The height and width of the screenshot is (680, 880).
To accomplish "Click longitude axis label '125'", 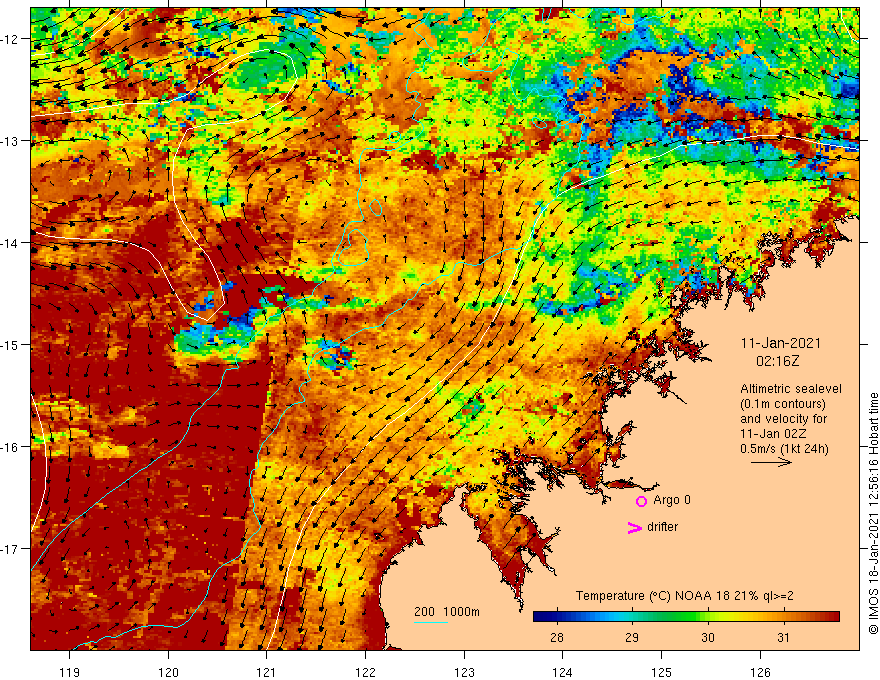I will click(661, 672).
